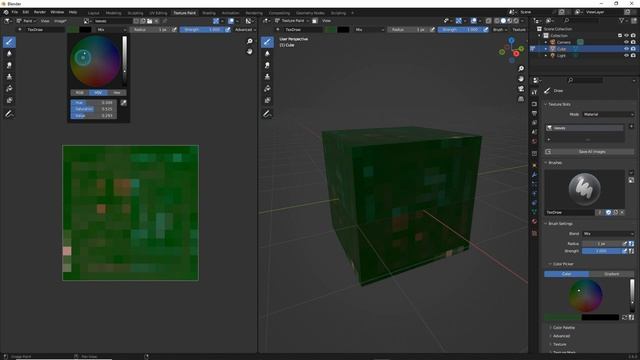
Task: Click Blender logo in top menu bar
Action: [6, 12]
